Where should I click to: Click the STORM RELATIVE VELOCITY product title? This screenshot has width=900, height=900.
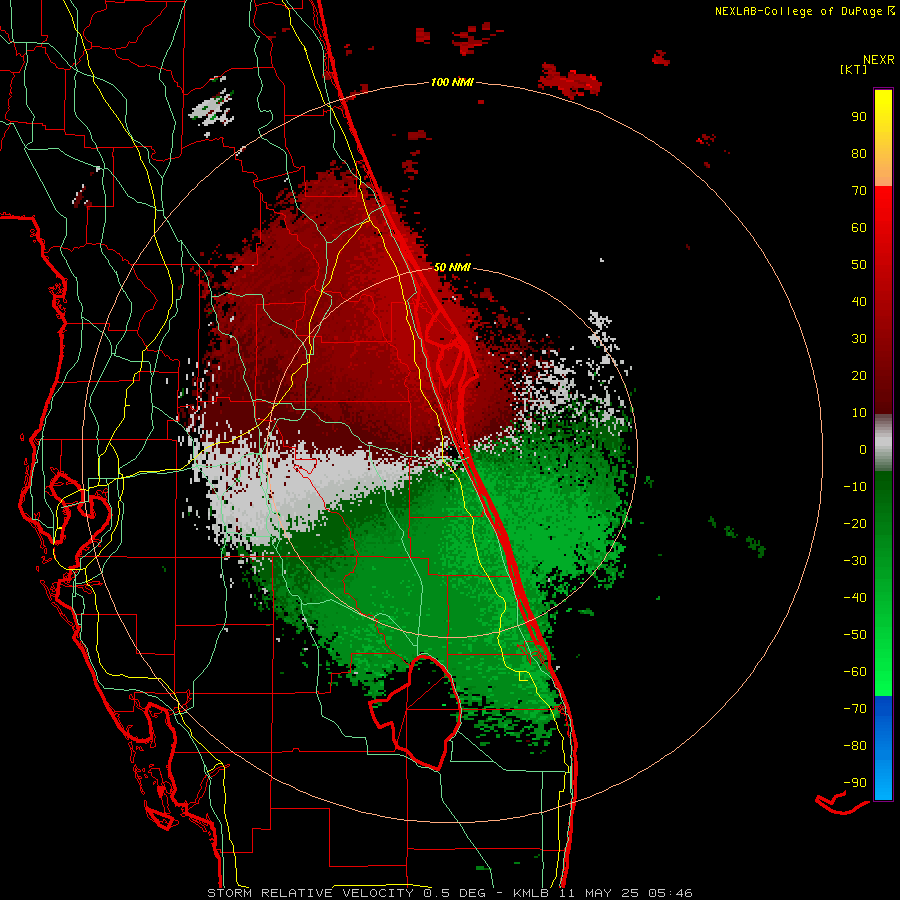(310, 893)
